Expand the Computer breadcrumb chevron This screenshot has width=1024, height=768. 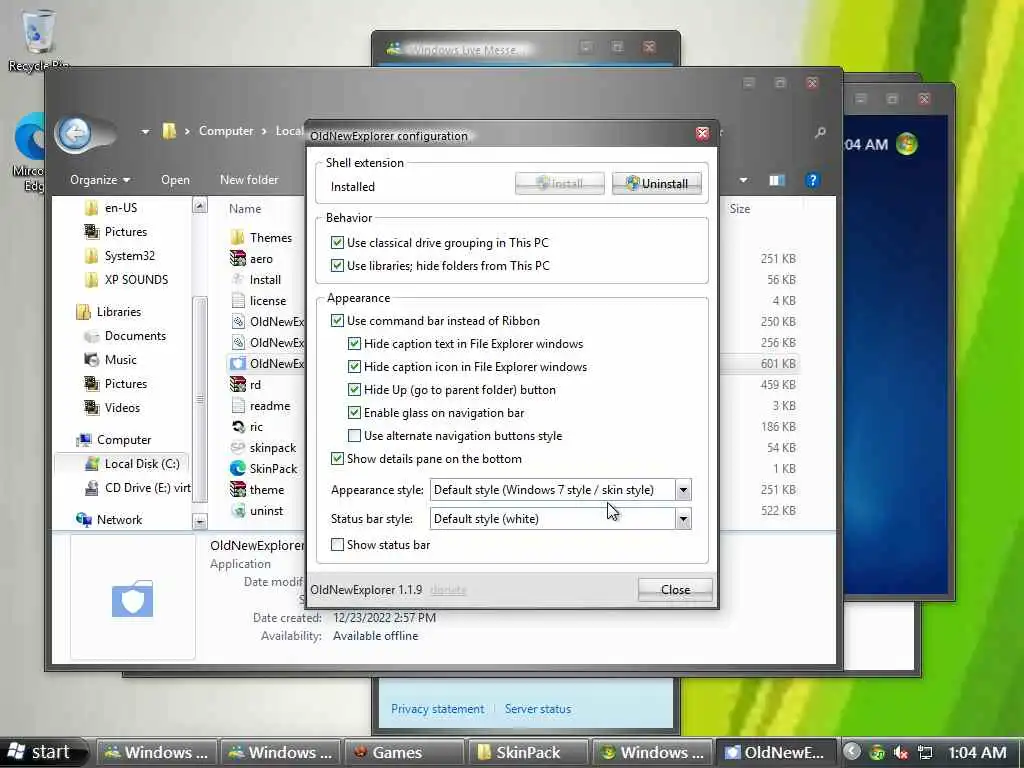[264, 131]
